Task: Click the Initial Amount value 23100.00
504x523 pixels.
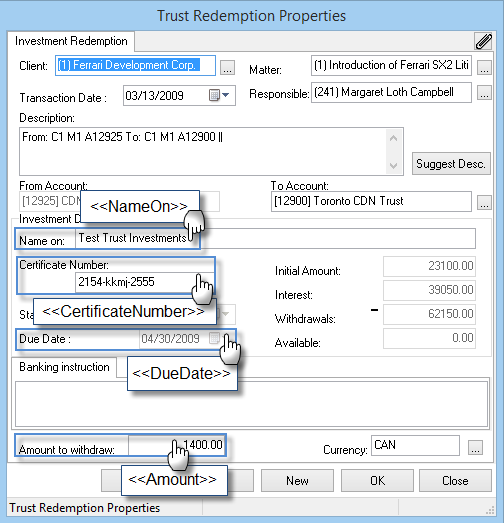Action: [x=429, y=267]
